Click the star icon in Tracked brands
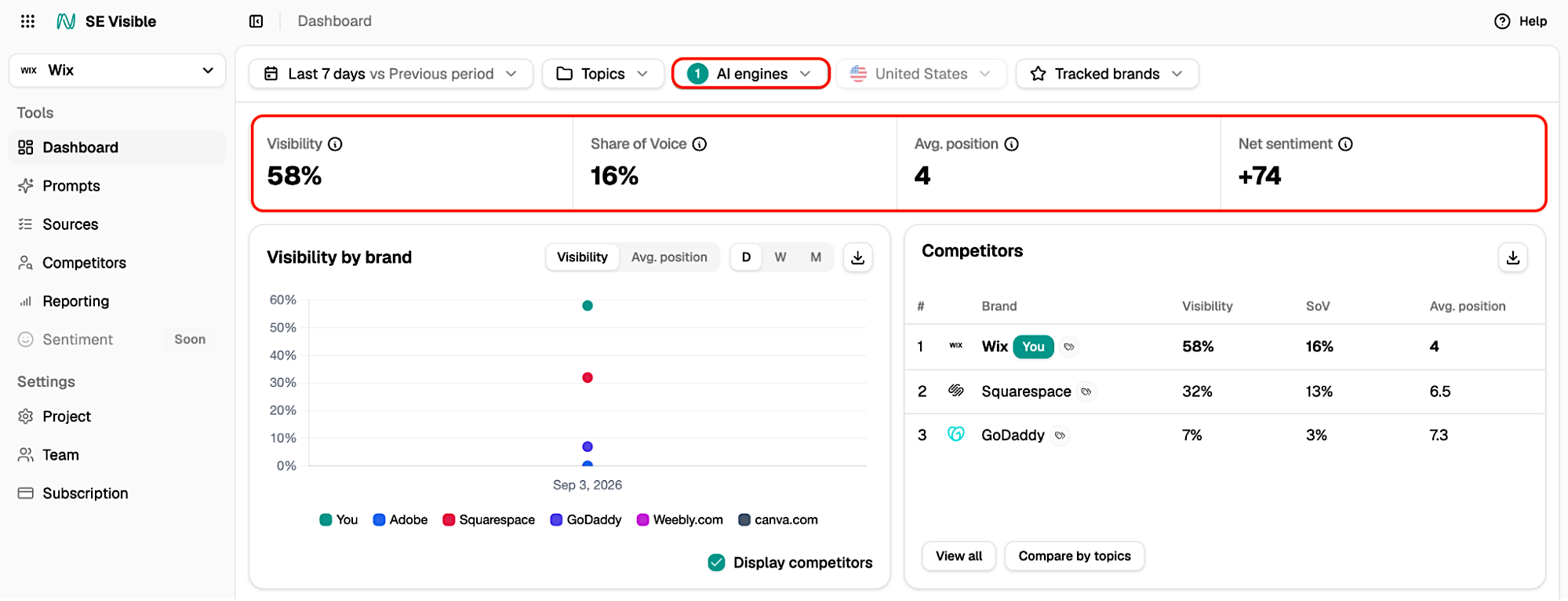 pyautogui.click(x=1038, y=74)
